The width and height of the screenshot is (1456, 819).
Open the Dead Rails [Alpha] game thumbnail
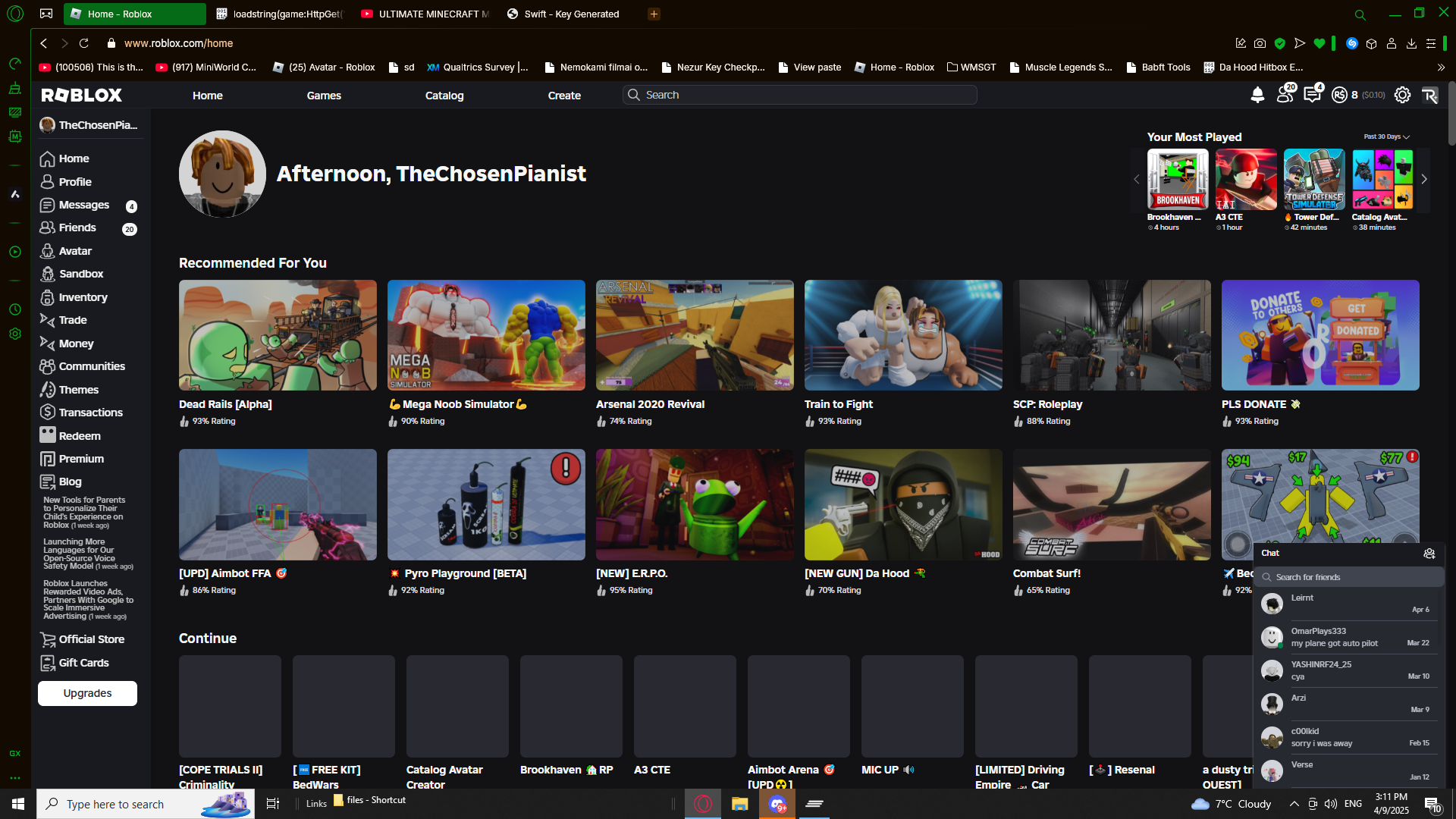tap(278, 335)
